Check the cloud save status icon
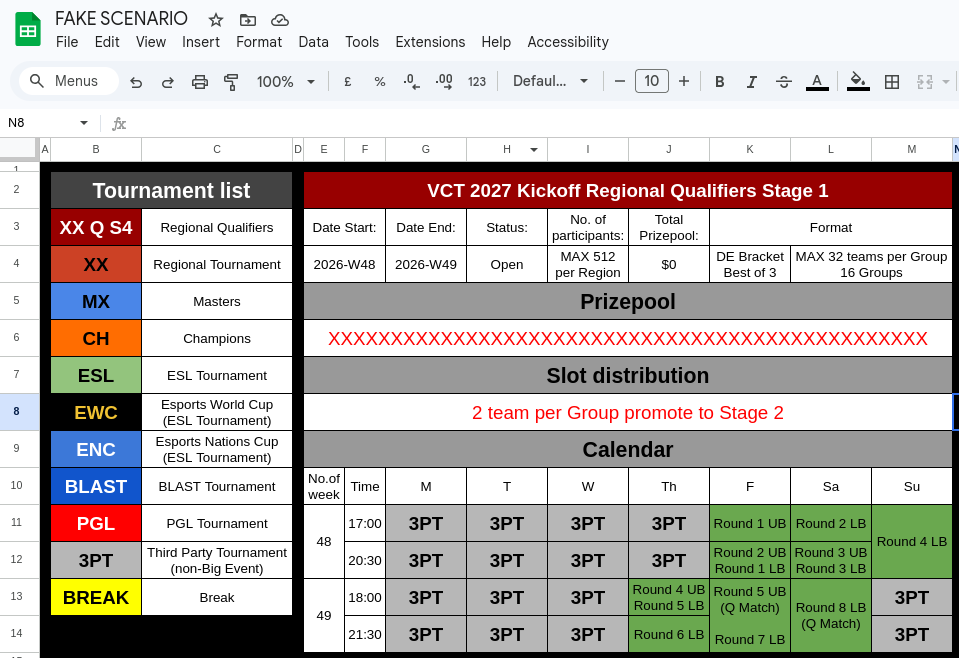Screen dimensions: 959x658 pyautogui.click(x=280, y=20)
